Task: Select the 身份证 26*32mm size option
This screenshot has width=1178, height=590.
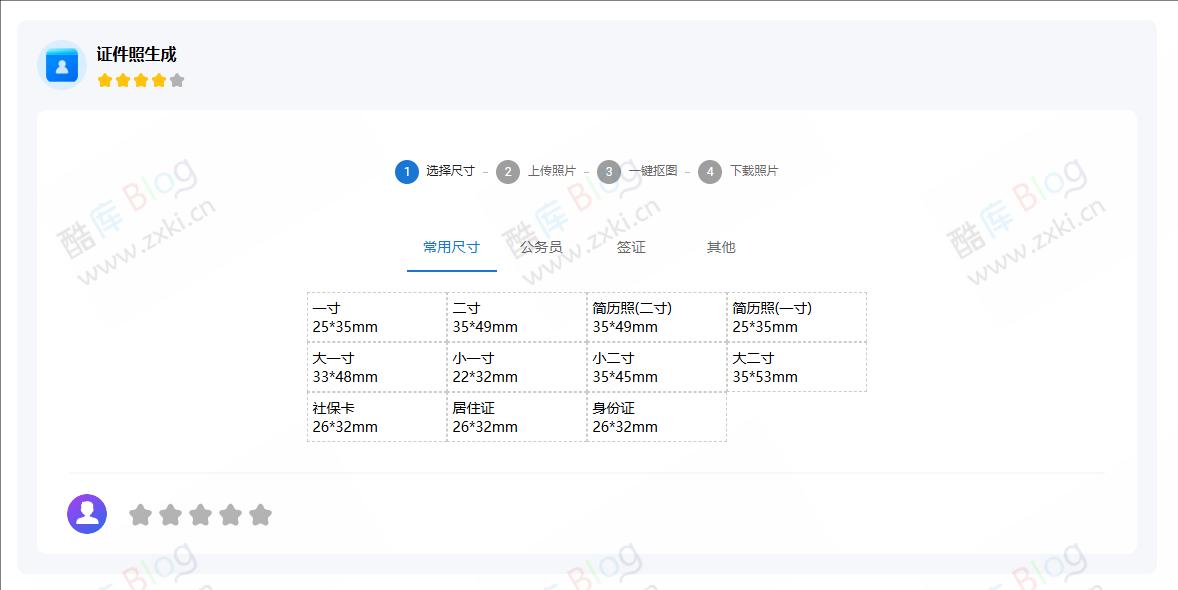Action: tap(656, 417)
